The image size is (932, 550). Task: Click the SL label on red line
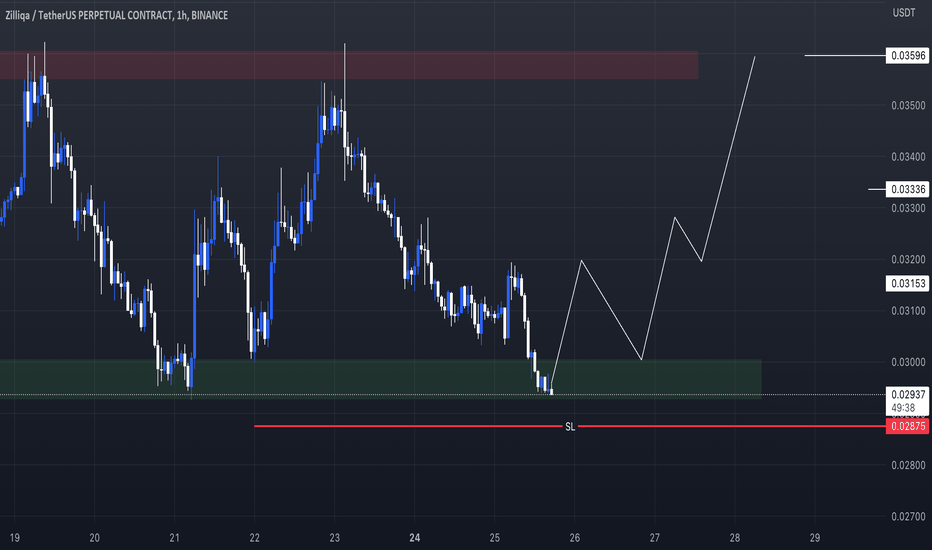pos(570,427)
